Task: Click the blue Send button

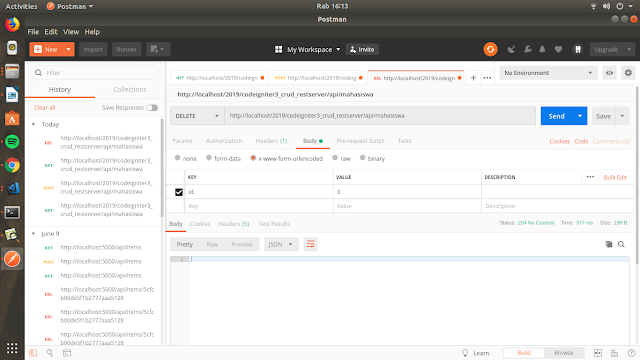Action: (557, 116)
